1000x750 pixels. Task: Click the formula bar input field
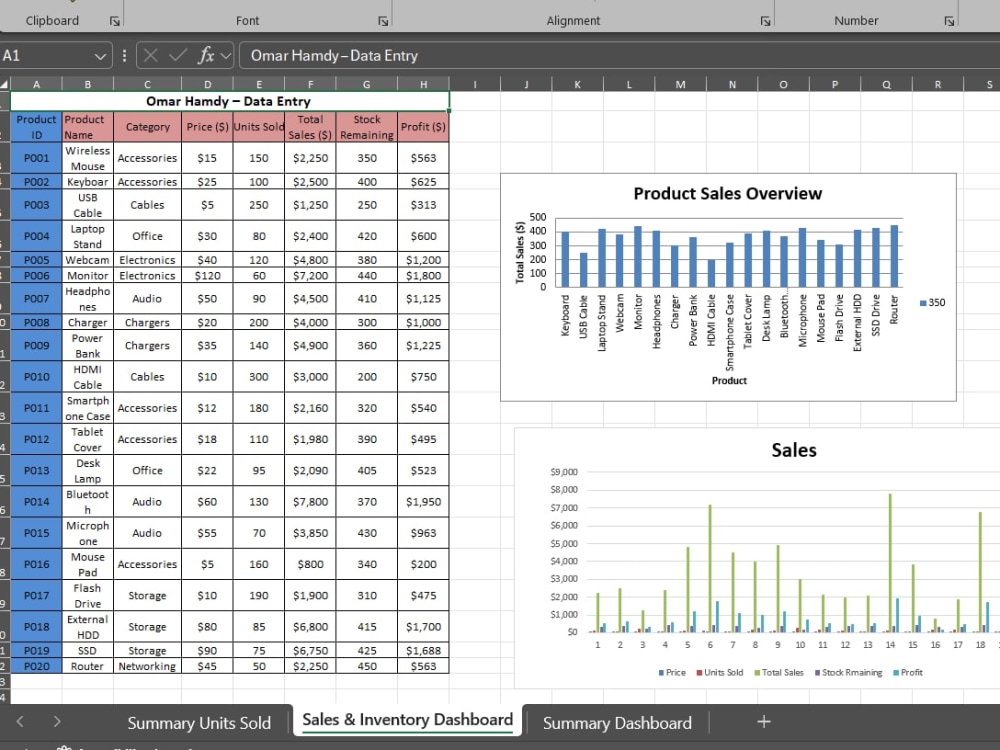619,55
